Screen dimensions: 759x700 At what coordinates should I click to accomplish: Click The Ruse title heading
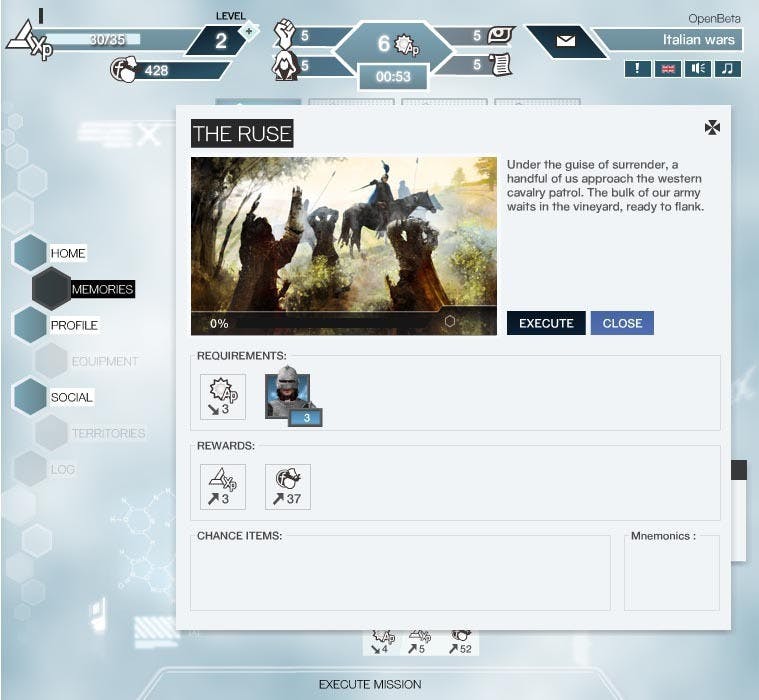pos(242,134)
